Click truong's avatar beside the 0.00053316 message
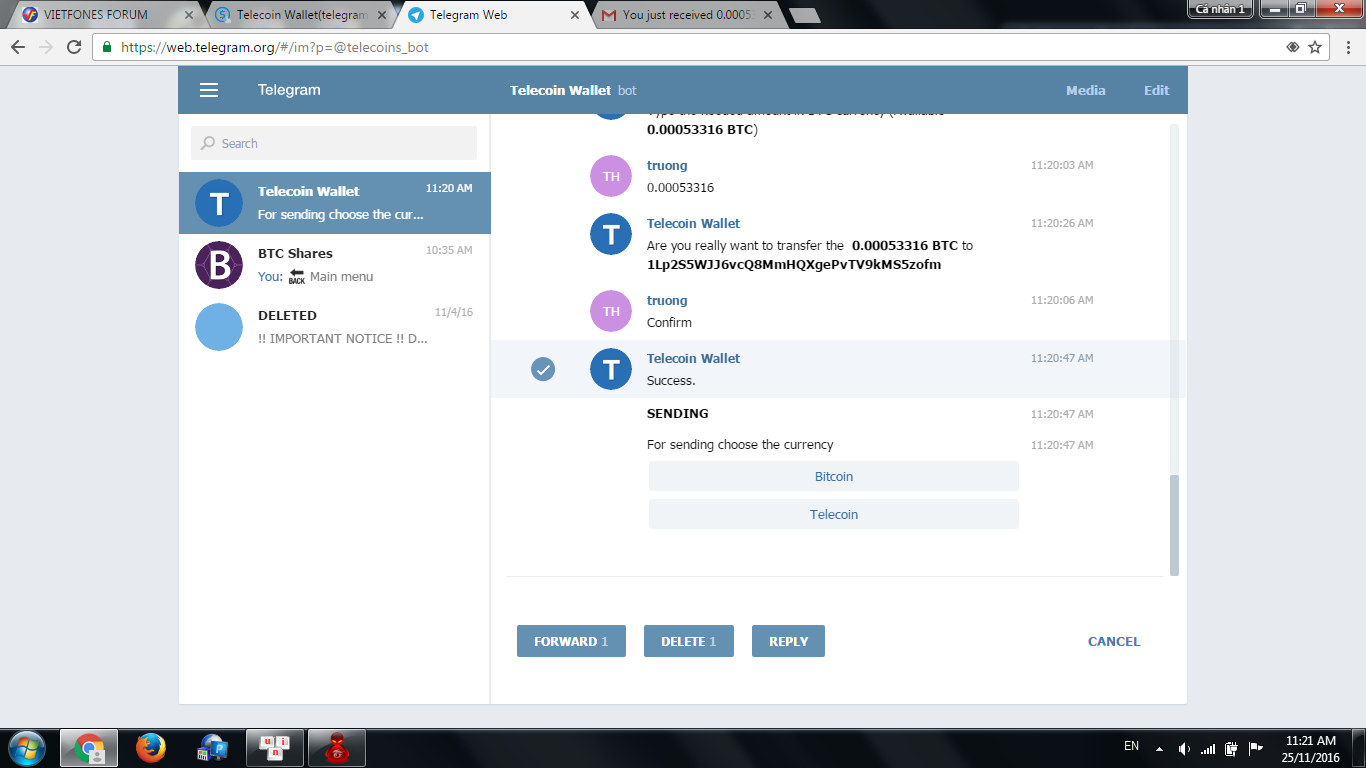The image size is (1366, 768). click(611, 176)
